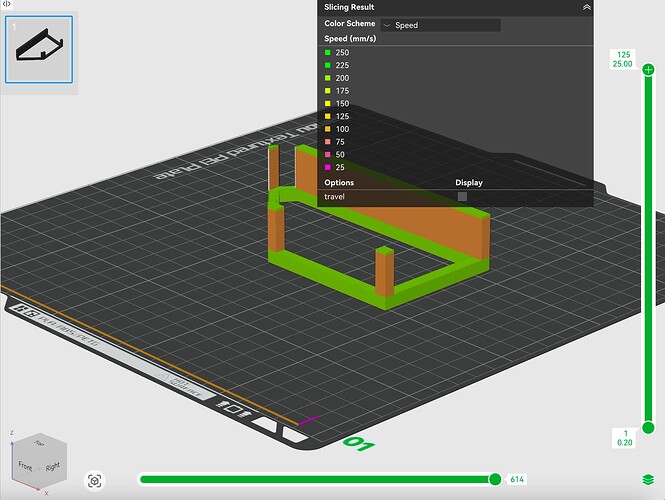Click the horizontal move slider handle
Image resolution: width=665 pixels, height=500 pixels.
click(495, 479)
